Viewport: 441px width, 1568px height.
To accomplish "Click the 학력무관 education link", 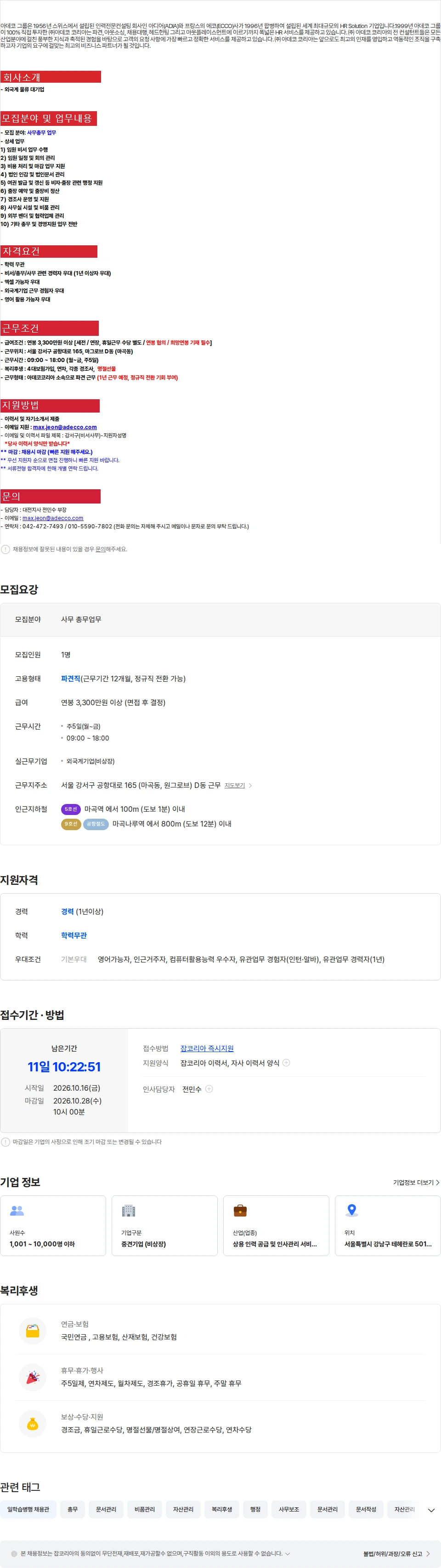I will [73, 935].
